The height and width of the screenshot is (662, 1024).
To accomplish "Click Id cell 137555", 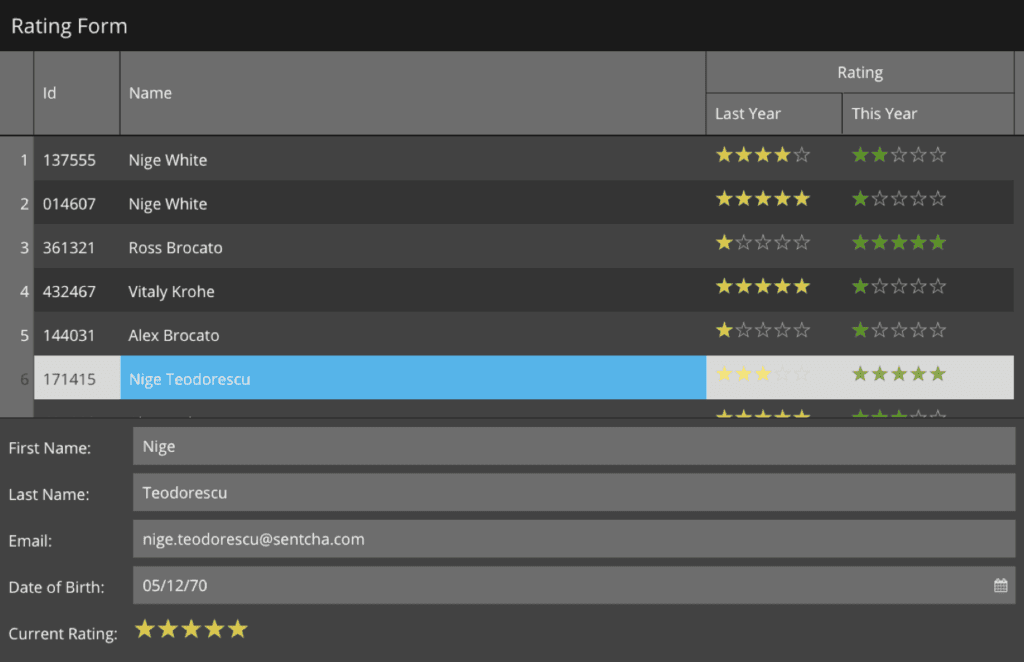I will click(76, 160).
